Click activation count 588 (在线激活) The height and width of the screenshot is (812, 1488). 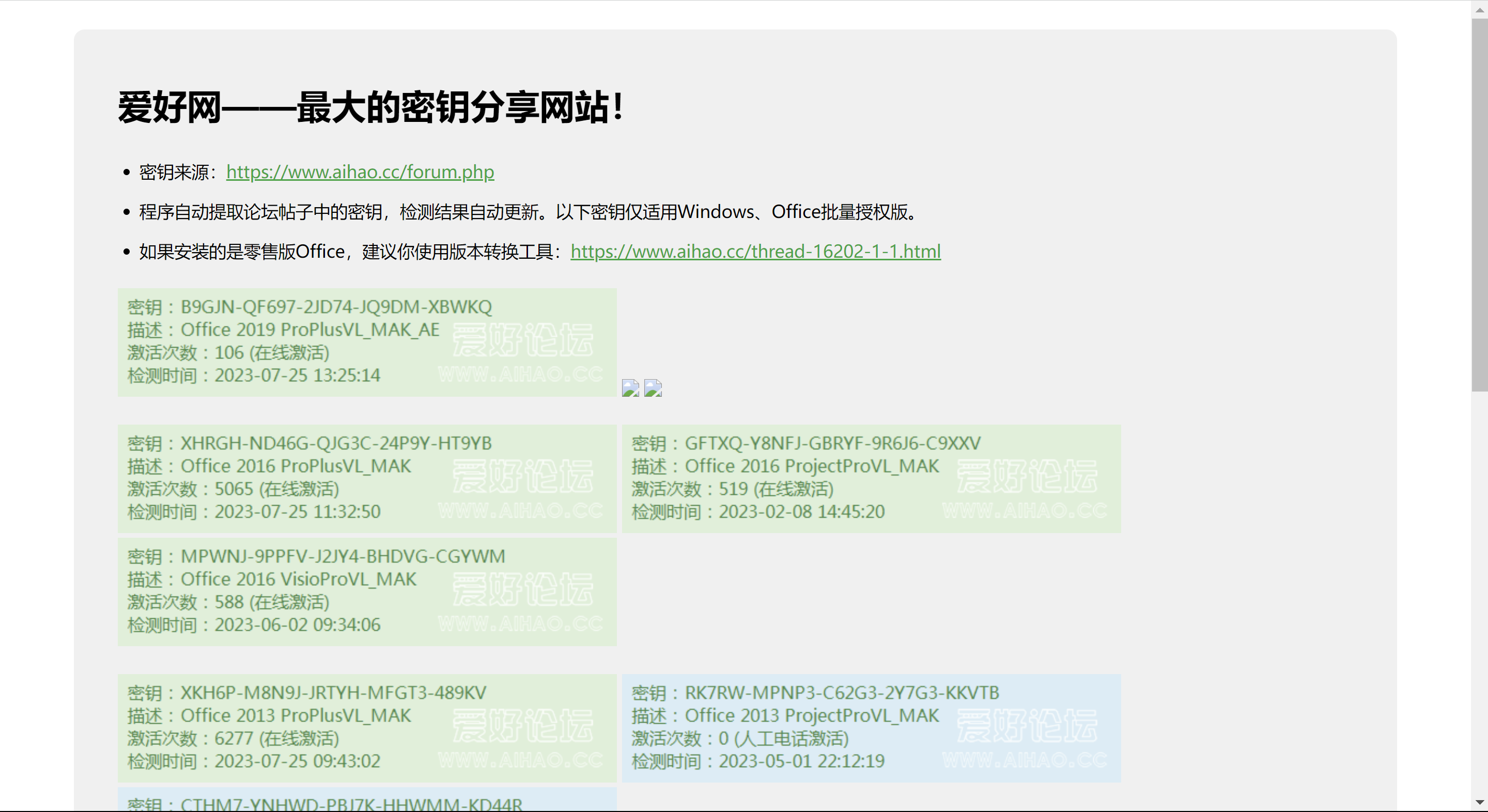[272, 602]
